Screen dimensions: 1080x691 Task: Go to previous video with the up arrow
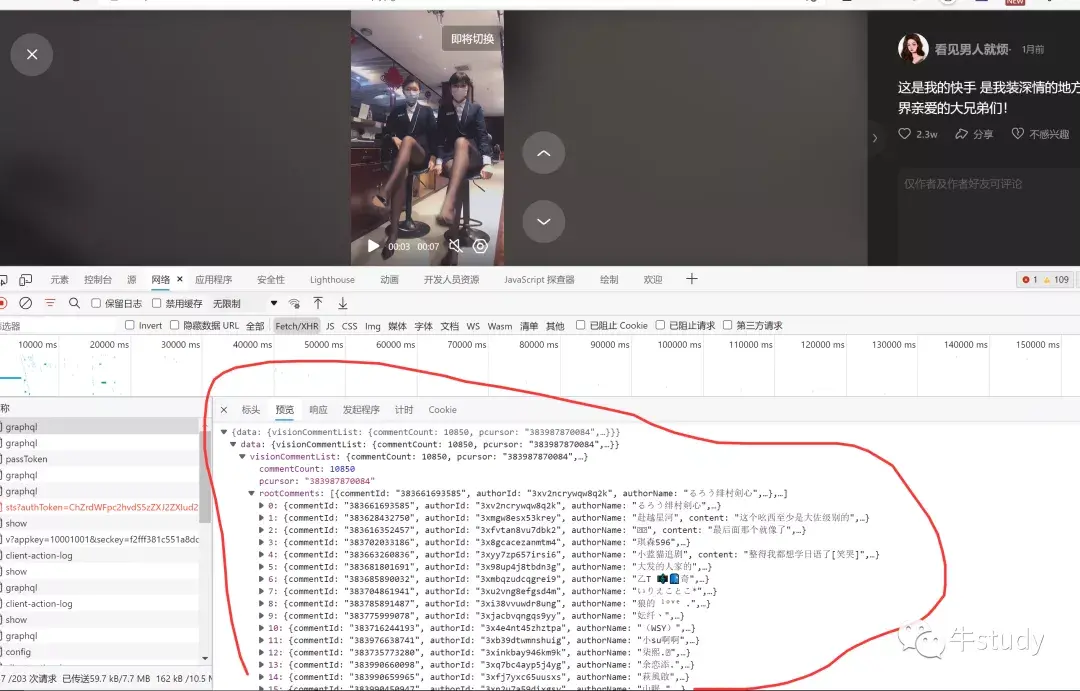click(x=543, y=153)
